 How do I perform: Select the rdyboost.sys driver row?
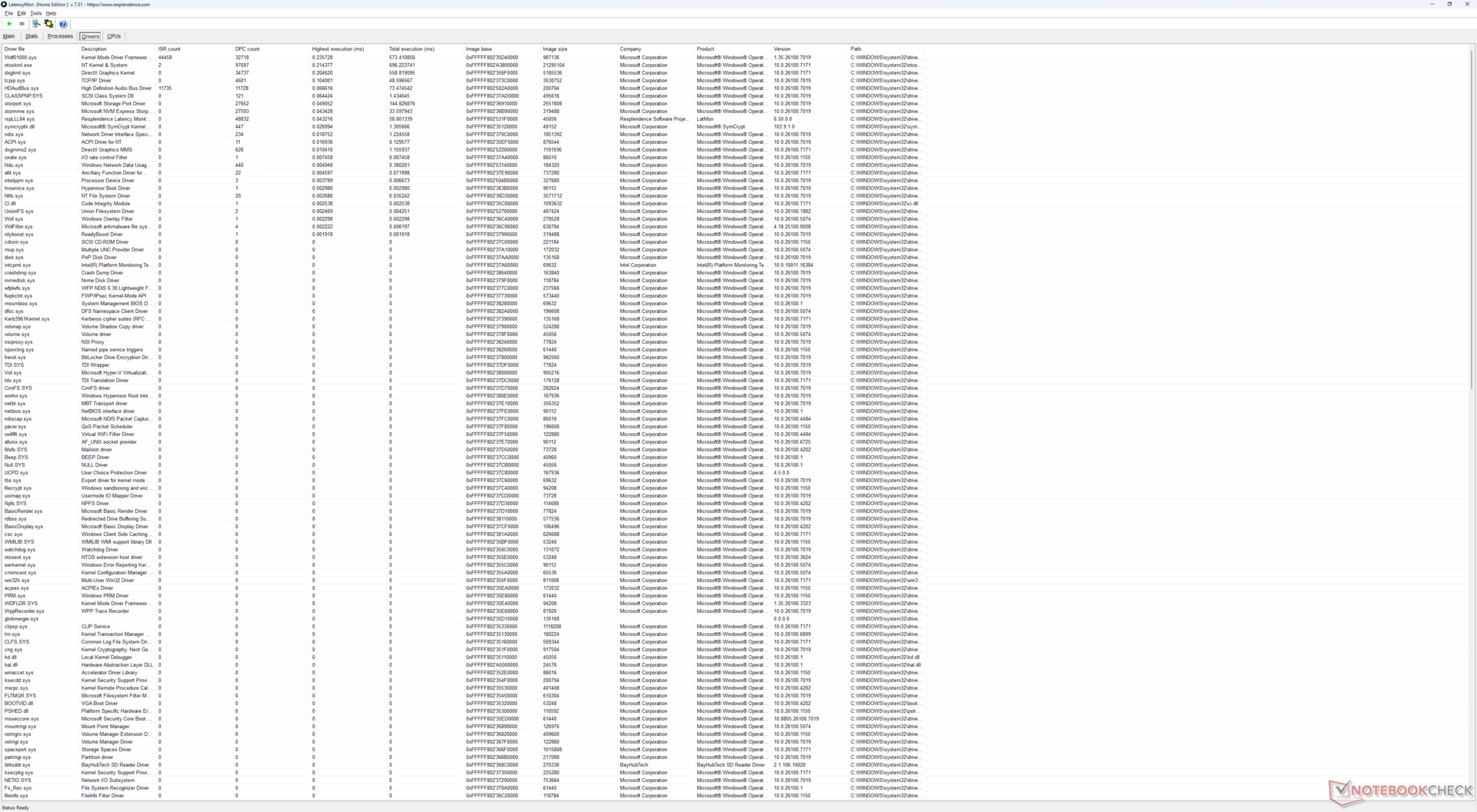463,235
